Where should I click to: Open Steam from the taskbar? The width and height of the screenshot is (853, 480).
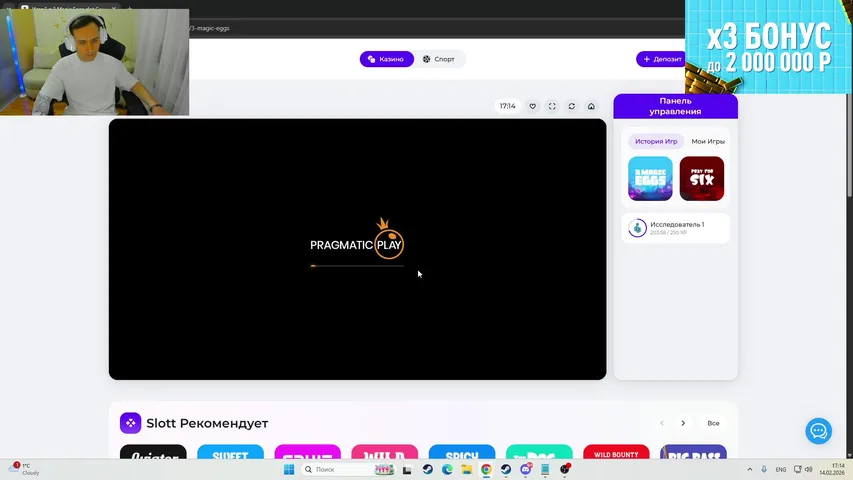tap(427, 469)
